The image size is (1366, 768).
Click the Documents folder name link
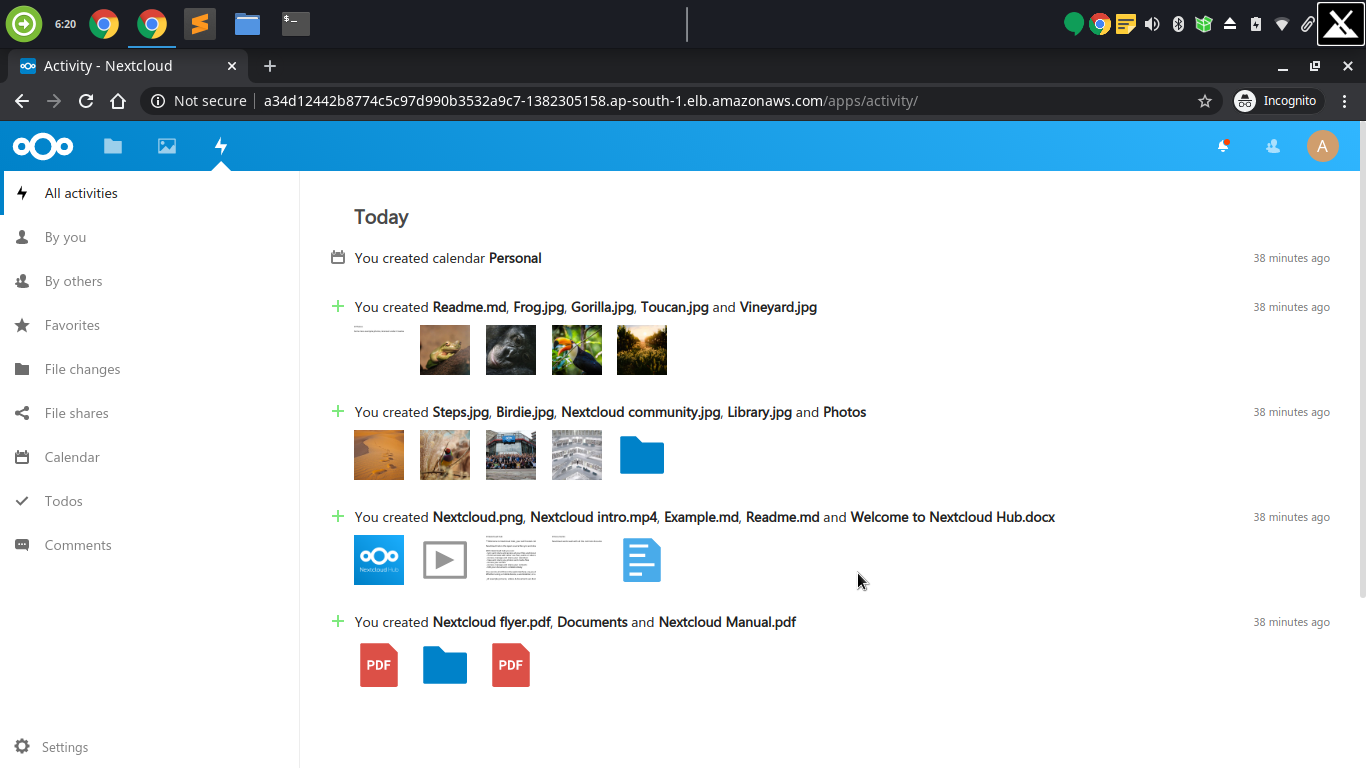[x=592, y=622]
